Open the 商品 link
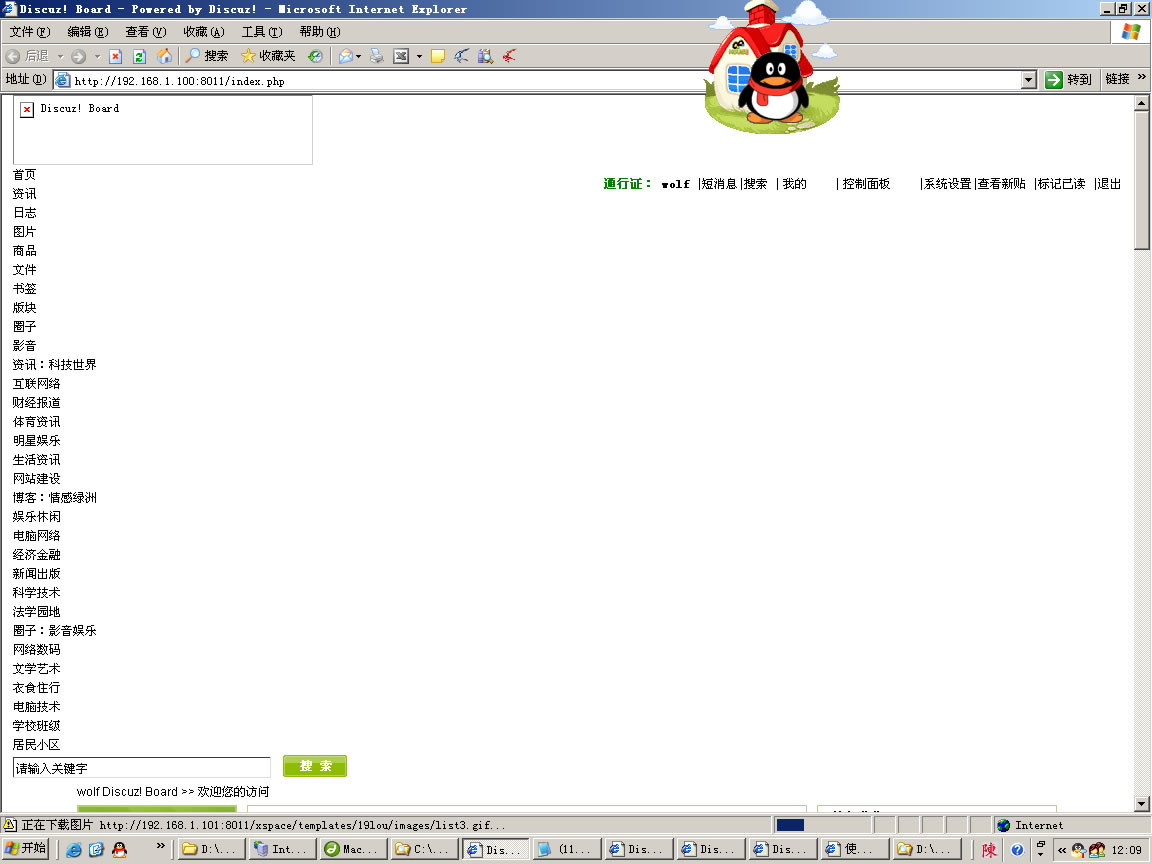 (24, 251)
